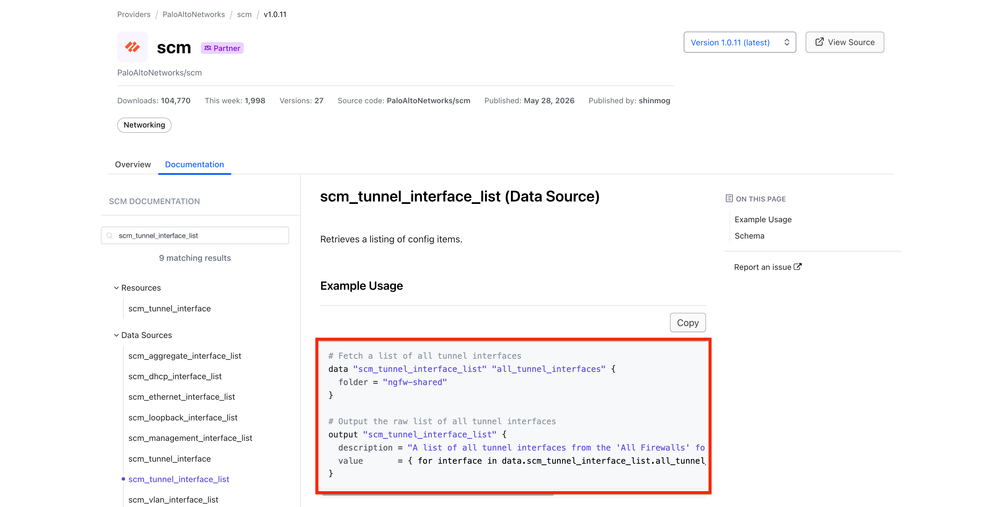Click the Partner badge
Viewport: 998px width, 507px height.
222,48
